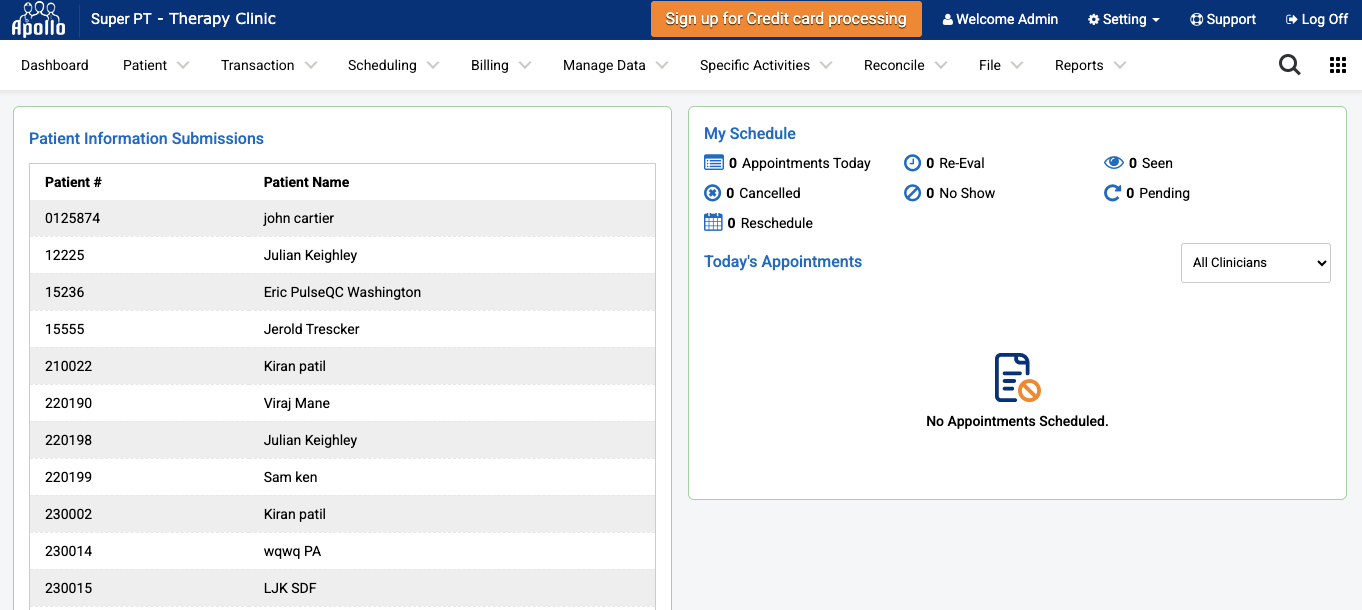Click the lifebuoy icon beside Support
This screenshot has width=1362, height=610.
pos(1196,20)
